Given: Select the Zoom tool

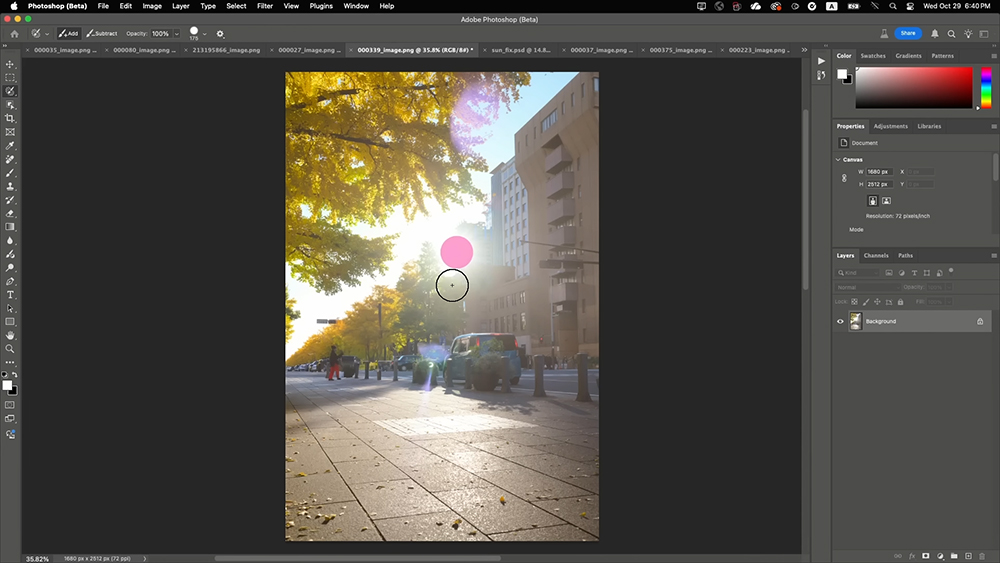Looking at the screenshot, I should (x=10, y=349).
